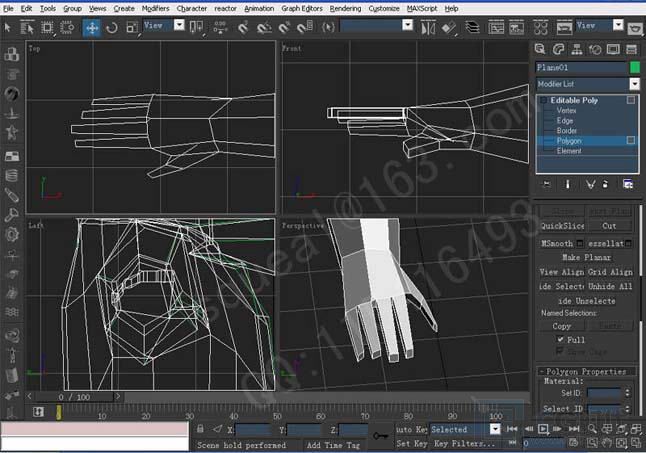Activate the Select and Move tool
Image resolution: width=646 pixels, height=453 pixels.
tap(91, 28)
